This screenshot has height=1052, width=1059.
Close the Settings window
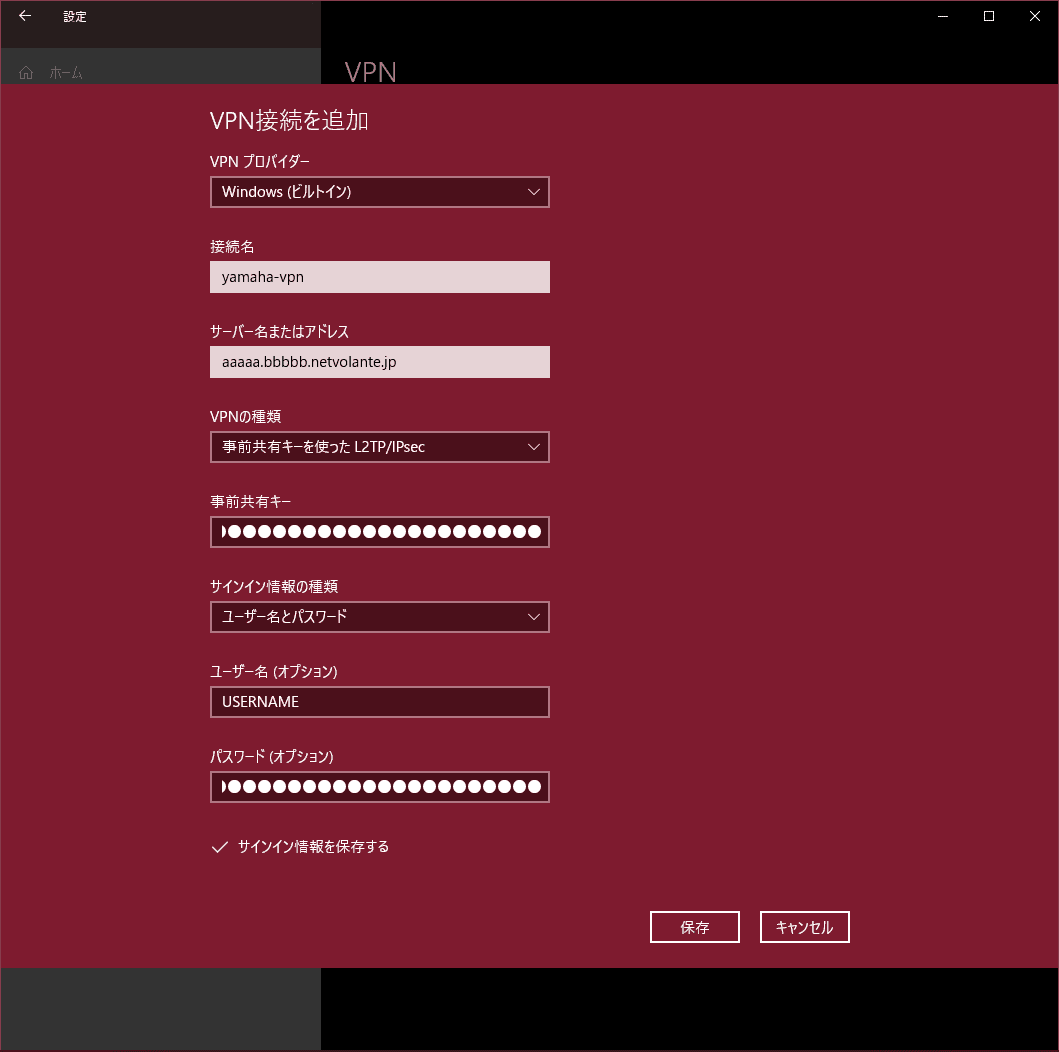tap(1035, 16)
